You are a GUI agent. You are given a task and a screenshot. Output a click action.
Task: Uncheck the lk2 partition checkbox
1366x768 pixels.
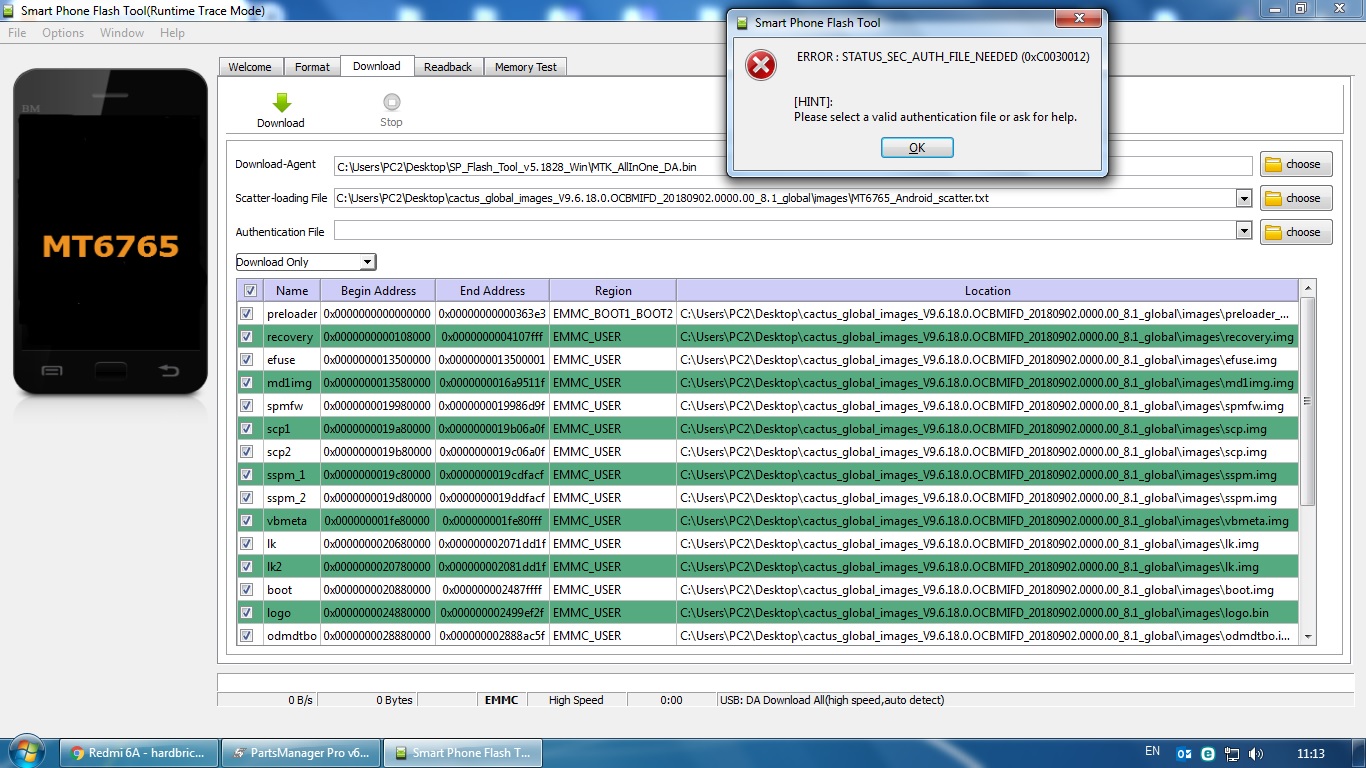pyautogui.click(x=246, y=567)
